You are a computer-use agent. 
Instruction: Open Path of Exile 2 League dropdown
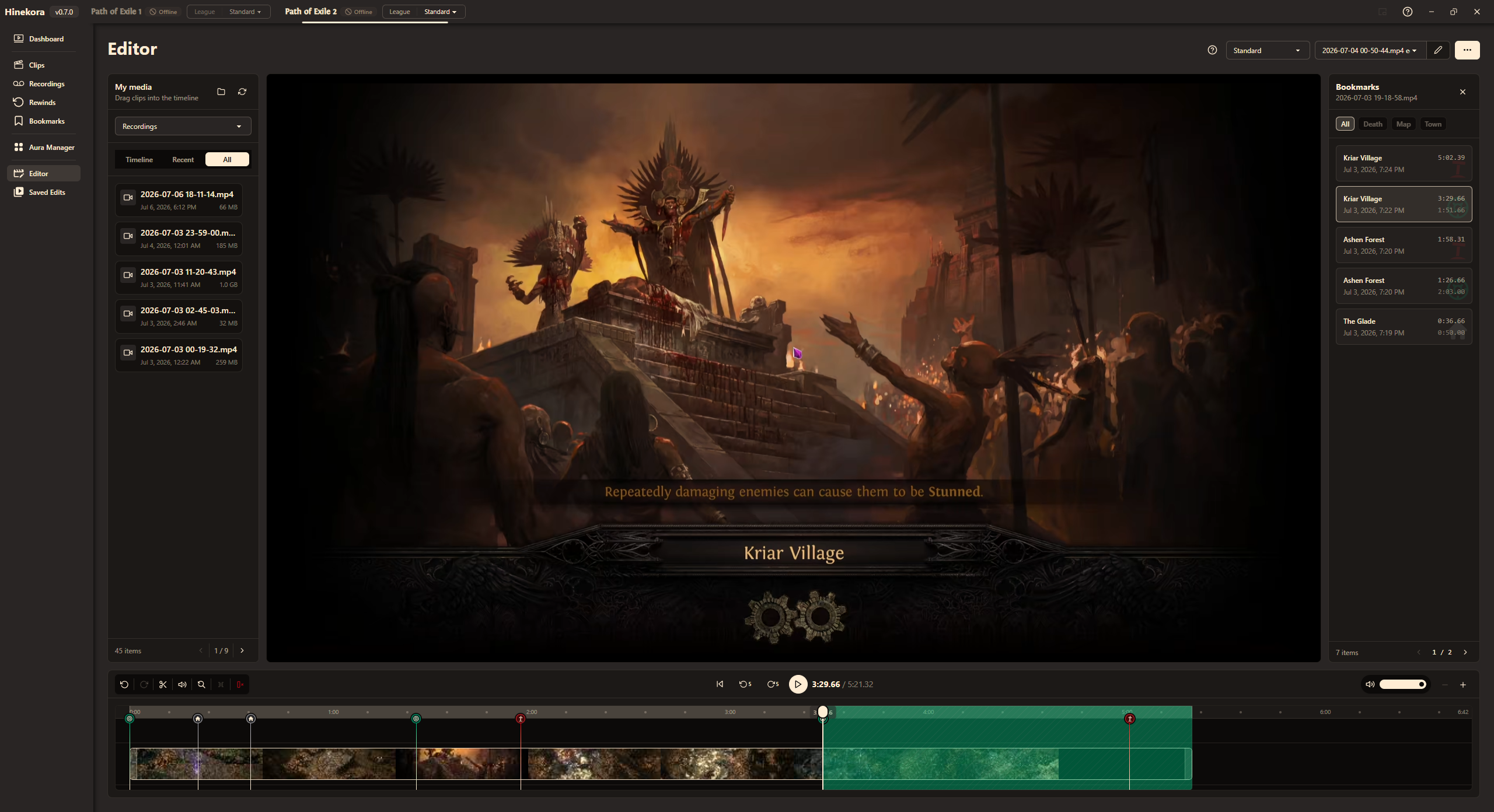pyautogui.click(x=424, y=12)
